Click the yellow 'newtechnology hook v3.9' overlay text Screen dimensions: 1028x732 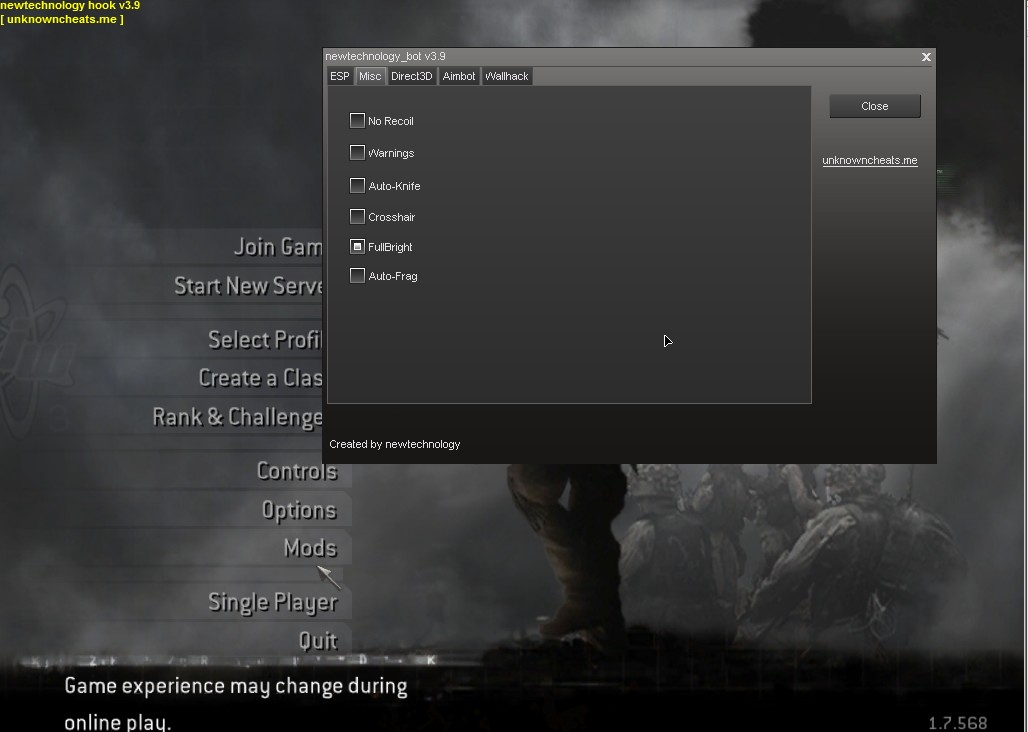[x=70, y=5]
